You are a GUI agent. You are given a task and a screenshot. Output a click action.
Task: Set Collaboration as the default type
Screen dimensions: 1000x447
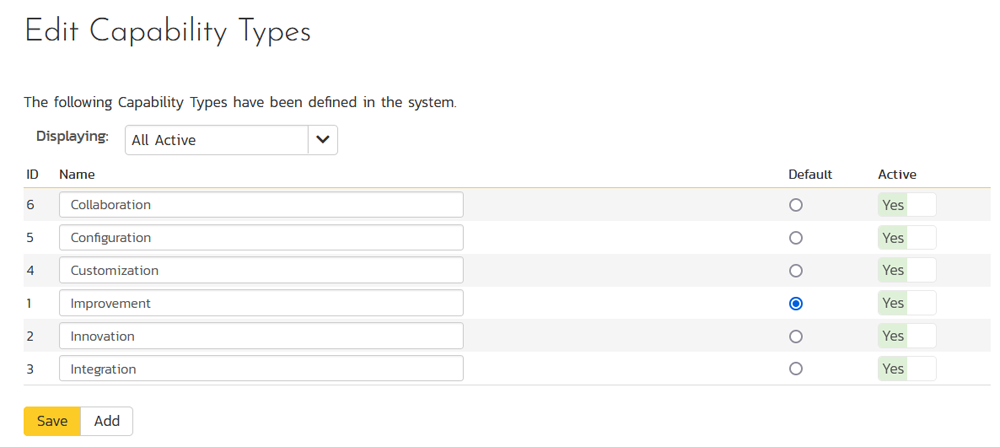click(x=795, y=205)
